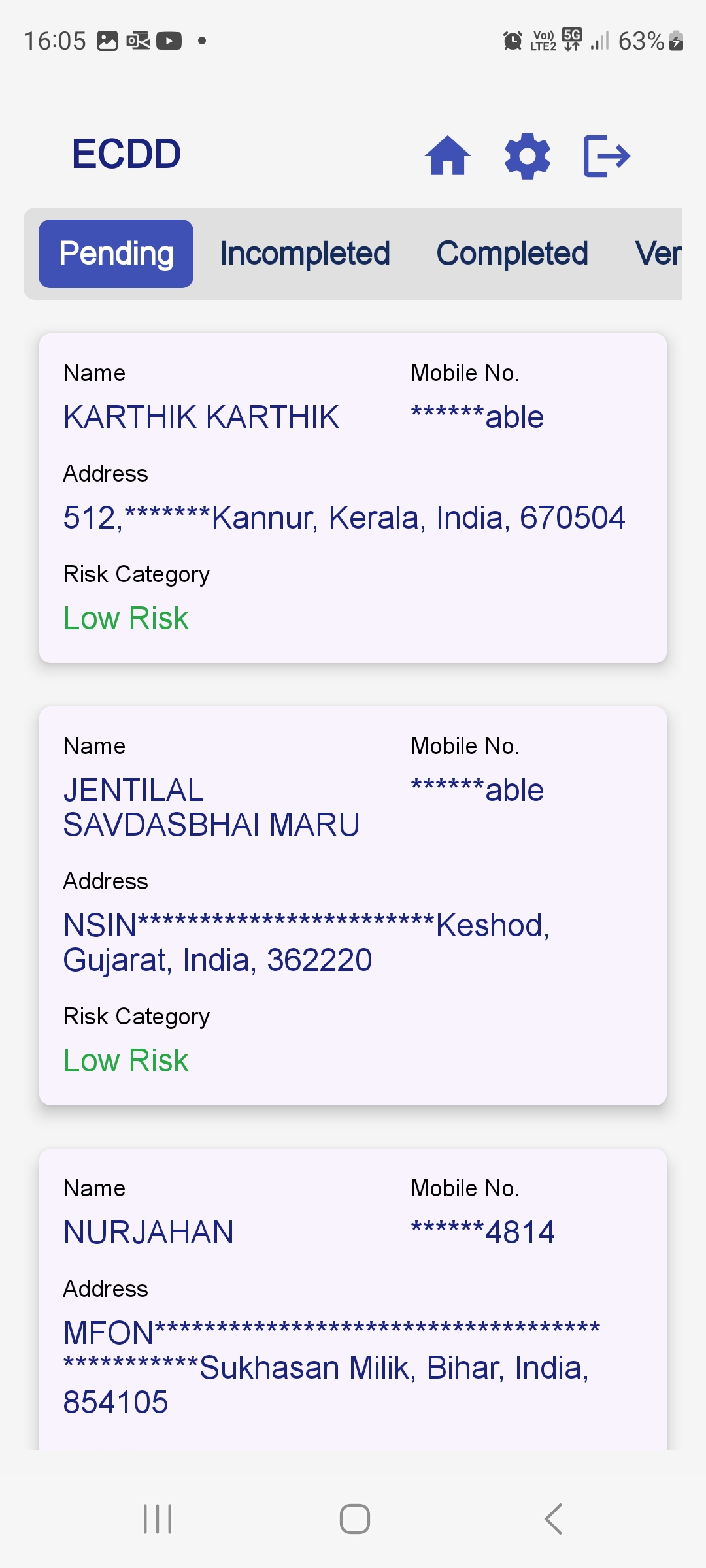Open KARTHIK KARTHIK's record card
The width and height of the screenshot is (706, 1568).
tap(353, 497)
